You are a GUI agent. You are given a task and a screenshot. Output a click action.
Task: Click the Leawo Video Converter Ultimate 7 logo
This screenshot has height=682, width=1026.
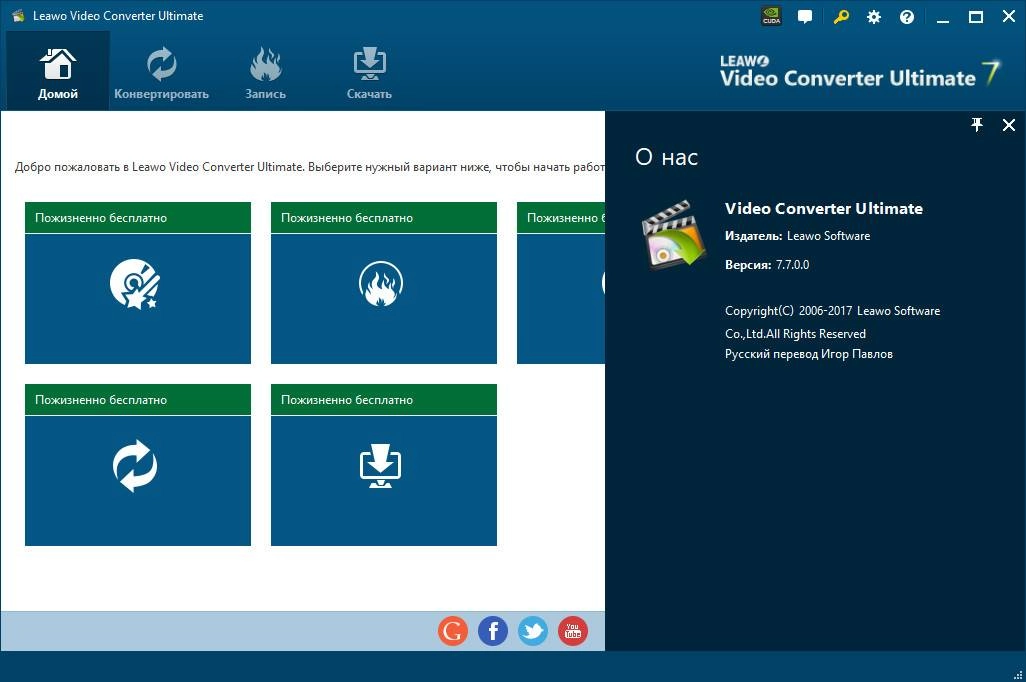(859, 72)
